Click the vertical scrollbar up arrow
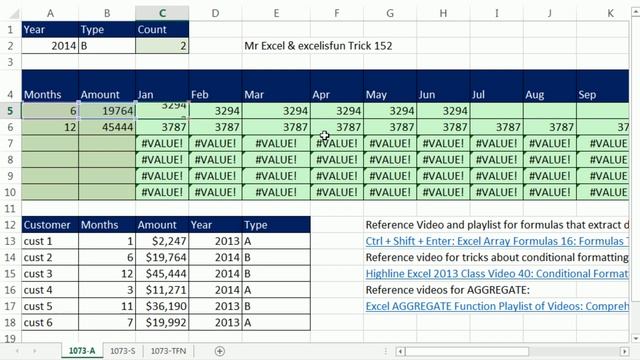The image size is (640, 360). [x=636, y=12]
